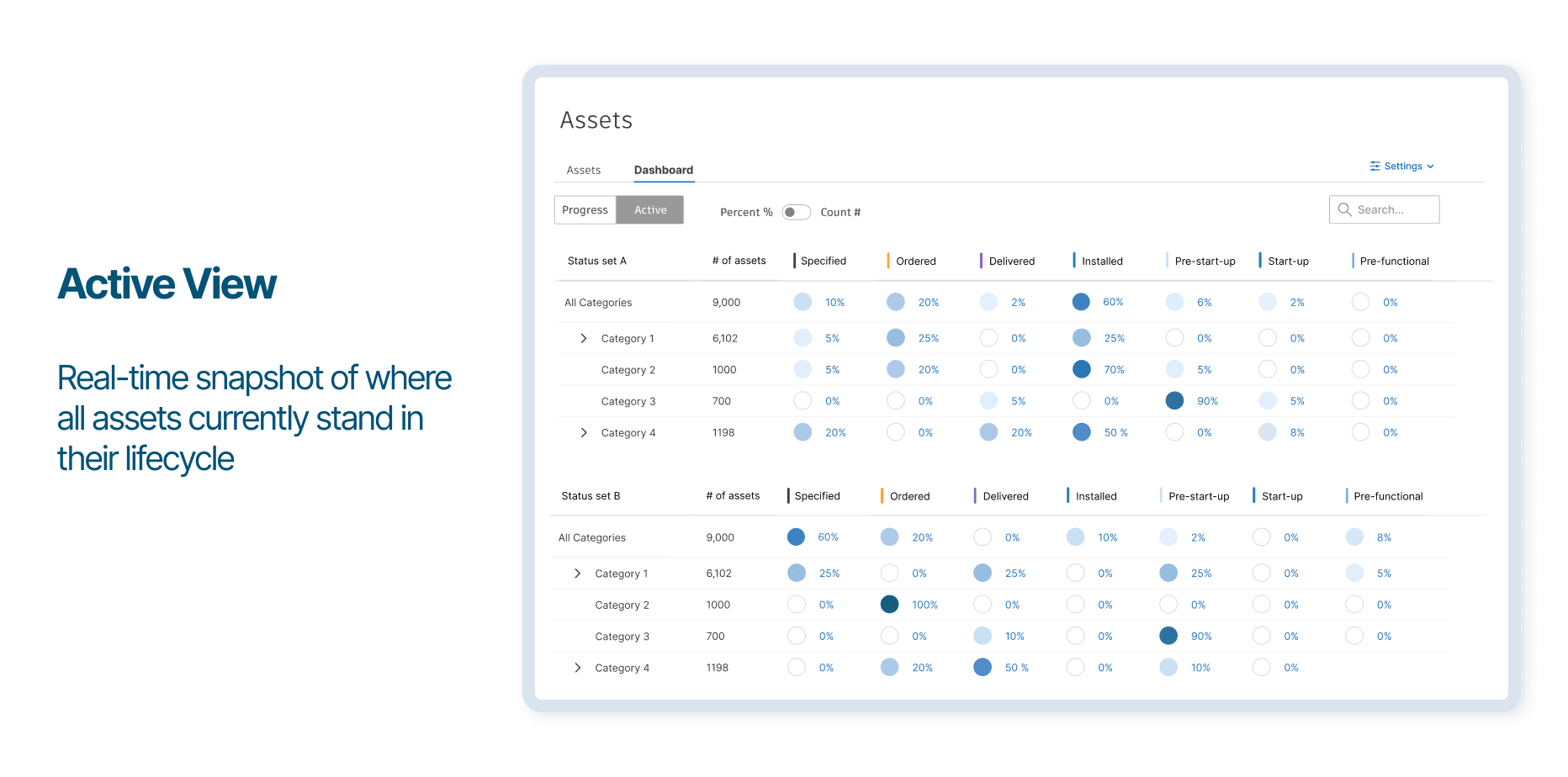Click Category 2 in Status set A
This screenshot has height=777, width=1568.
click(628, 370)
